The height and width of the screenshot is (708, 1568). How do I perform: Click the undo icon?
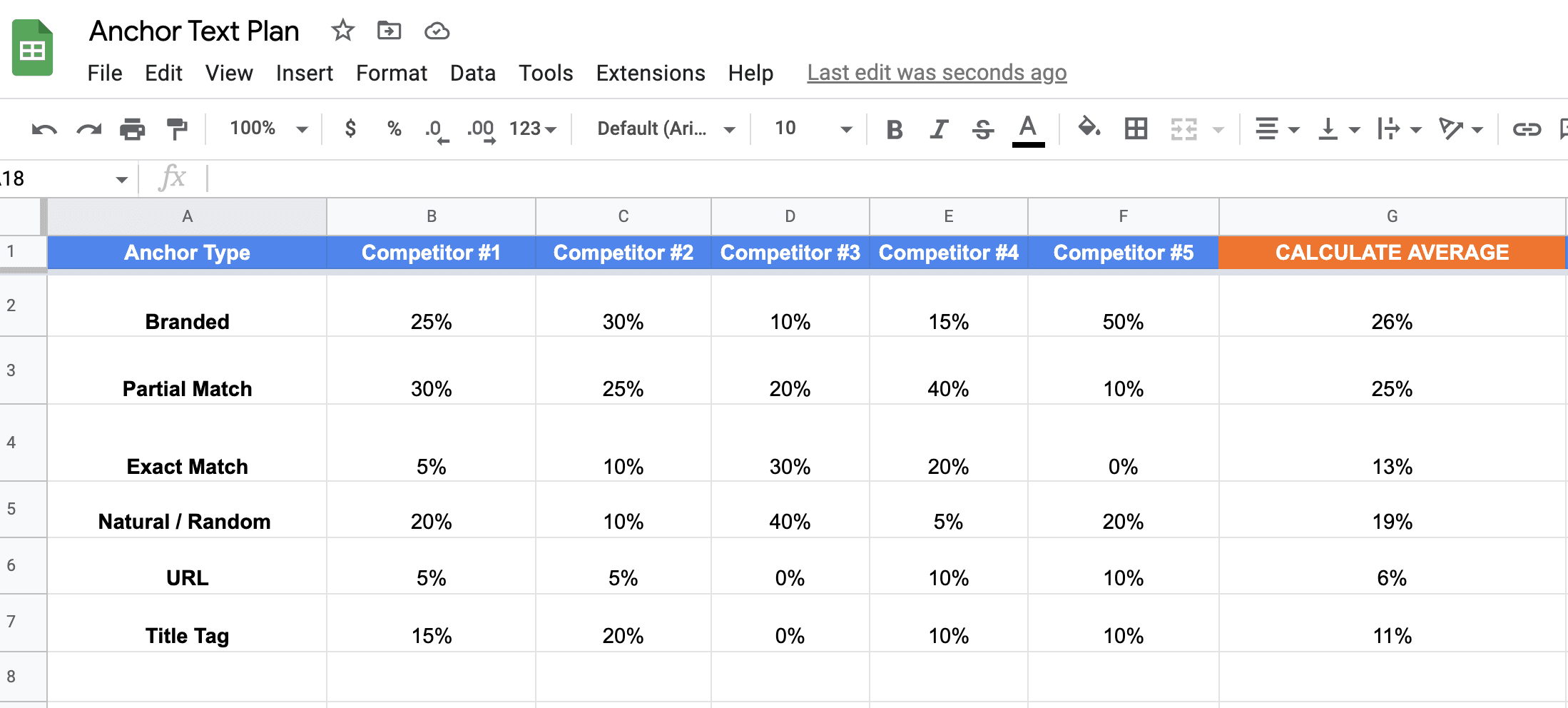point(44,129)
